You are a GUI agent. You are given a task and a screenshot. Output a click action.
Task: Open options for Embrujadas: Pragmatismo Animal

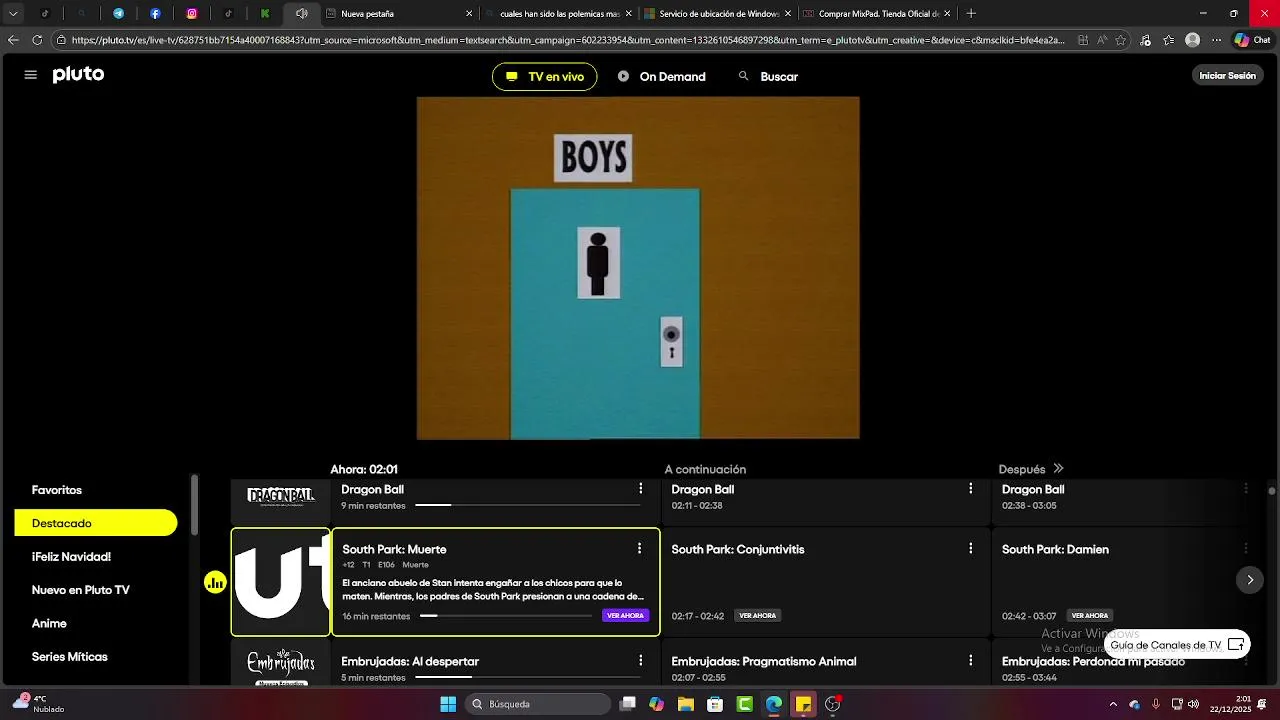(970, 661)
